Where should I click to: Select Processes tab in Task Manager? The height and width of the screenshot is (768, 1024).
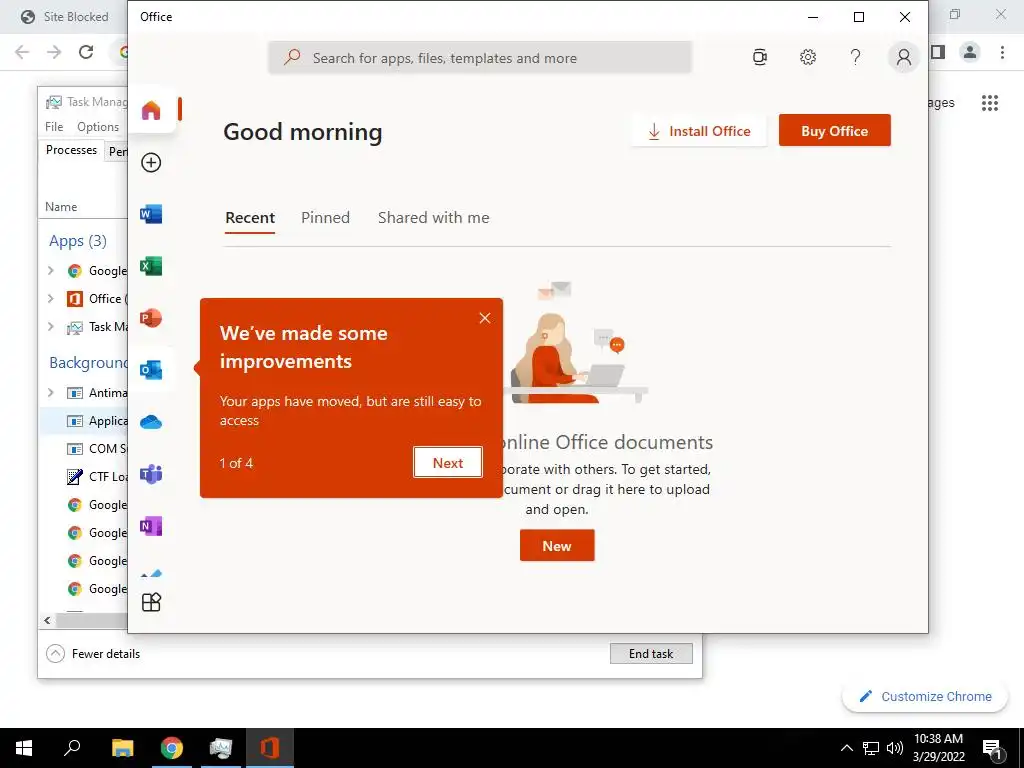click(71, 150)
